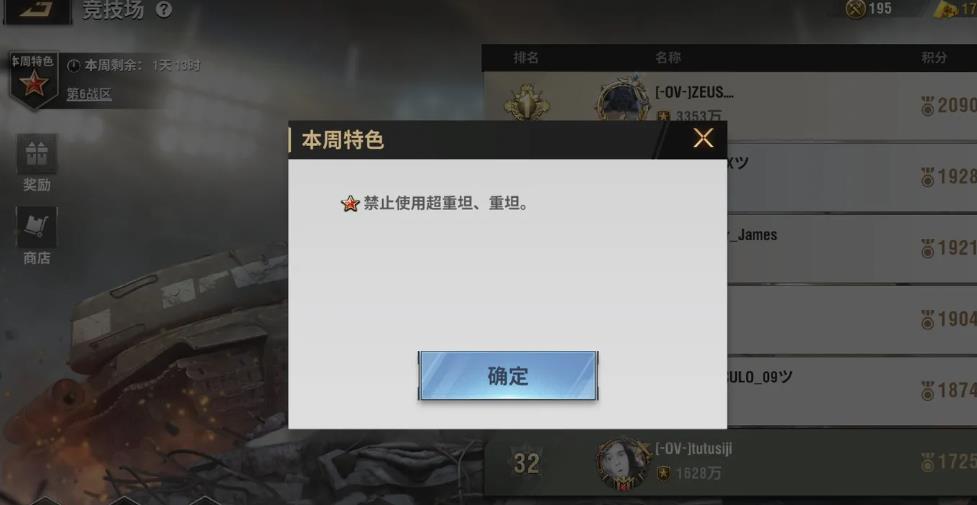Close the 本周特色 dialog with X
This screenshot has height=505, width=977.
coord(703,138)
